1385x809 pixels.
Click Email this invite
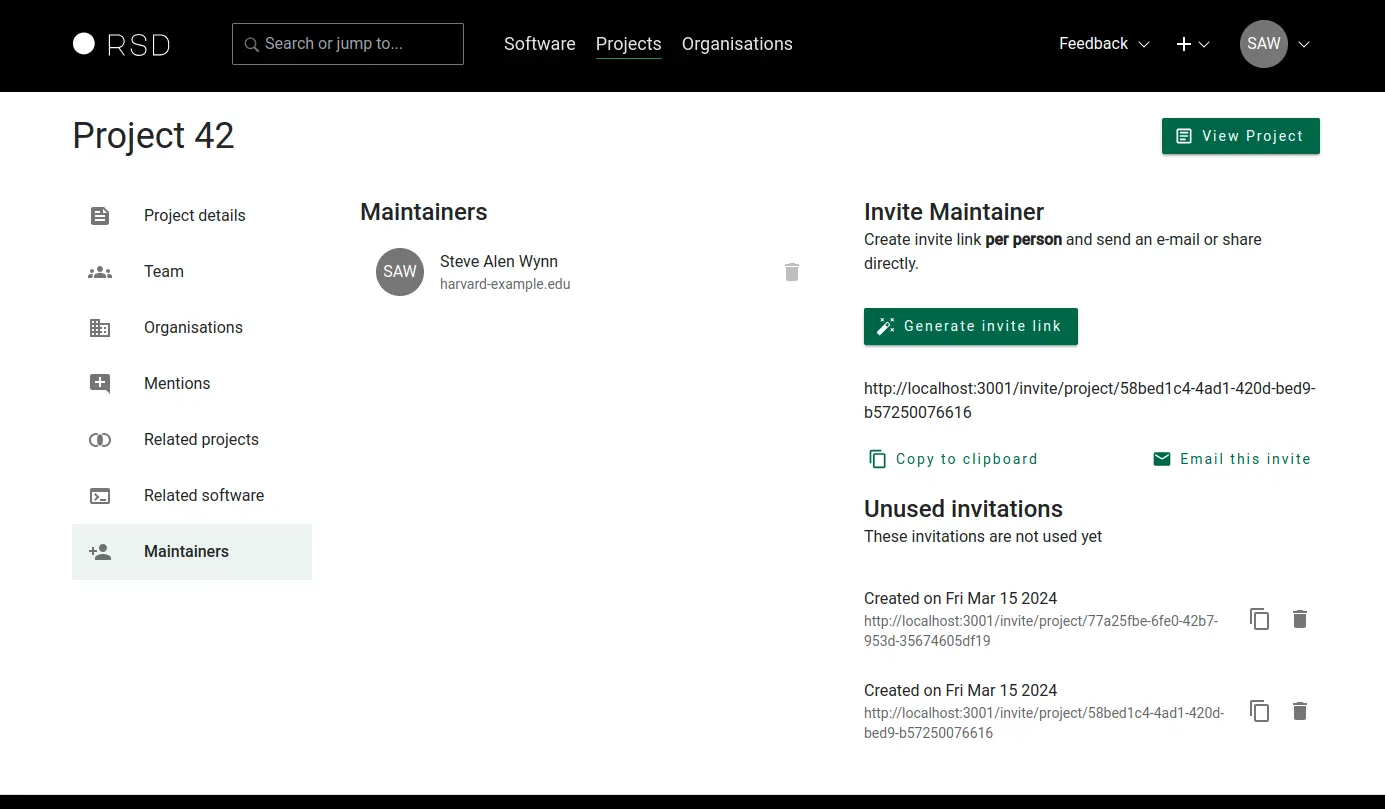coord(1231,459)
